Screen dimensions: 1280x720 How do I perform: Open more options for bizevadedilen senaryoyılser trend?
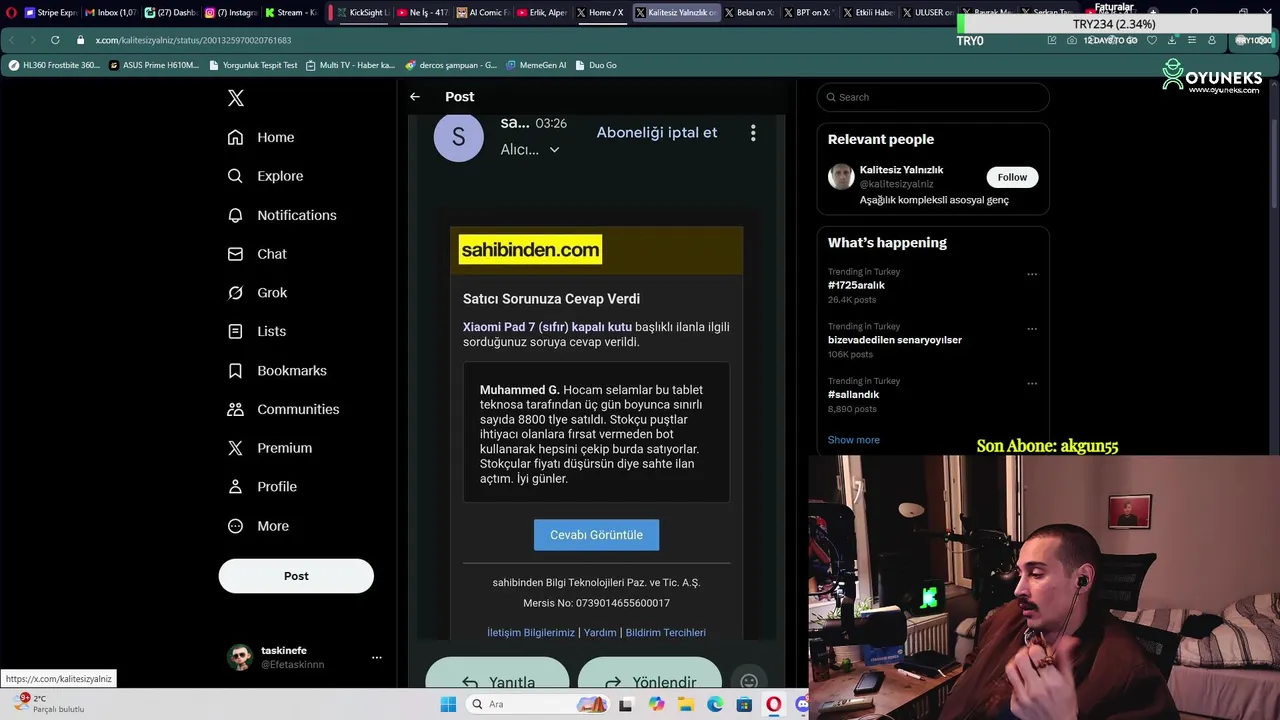click(1032, 329)
